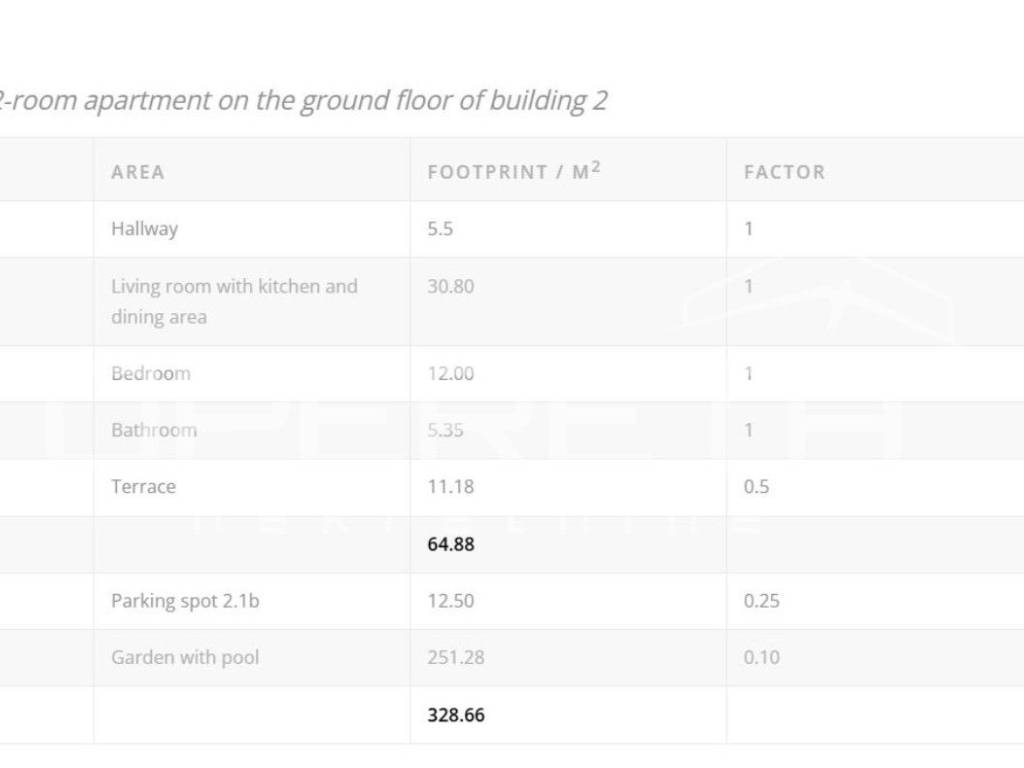Select the parking factor value 0.25
The height and width of the screenshot is (768, 1024).
(x=762, y=601)
